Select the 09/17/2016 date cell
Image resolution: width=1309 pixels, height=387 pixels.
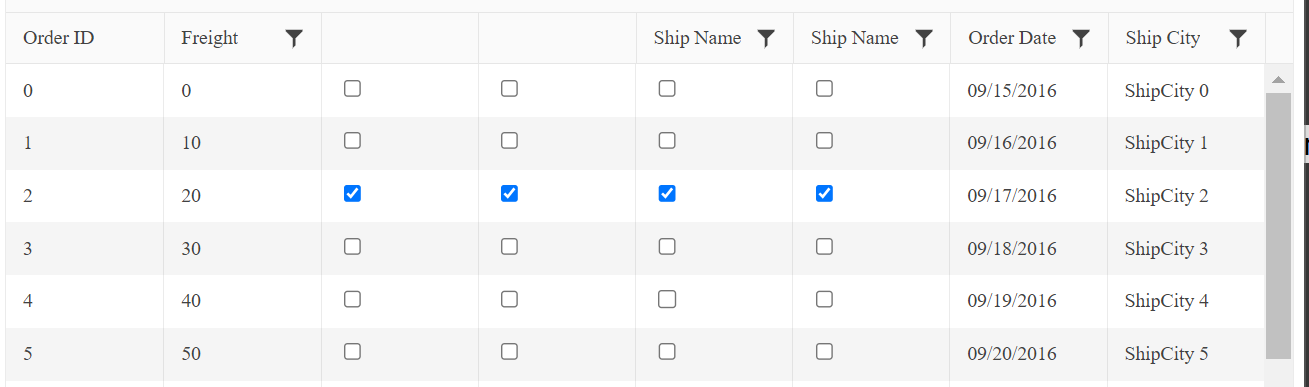(1012, 196)
